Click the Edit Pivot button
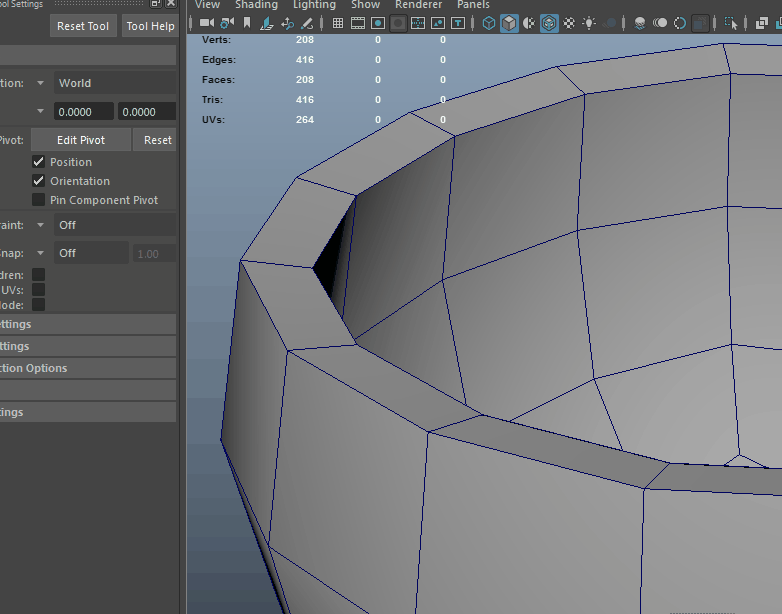 [81, 140]
